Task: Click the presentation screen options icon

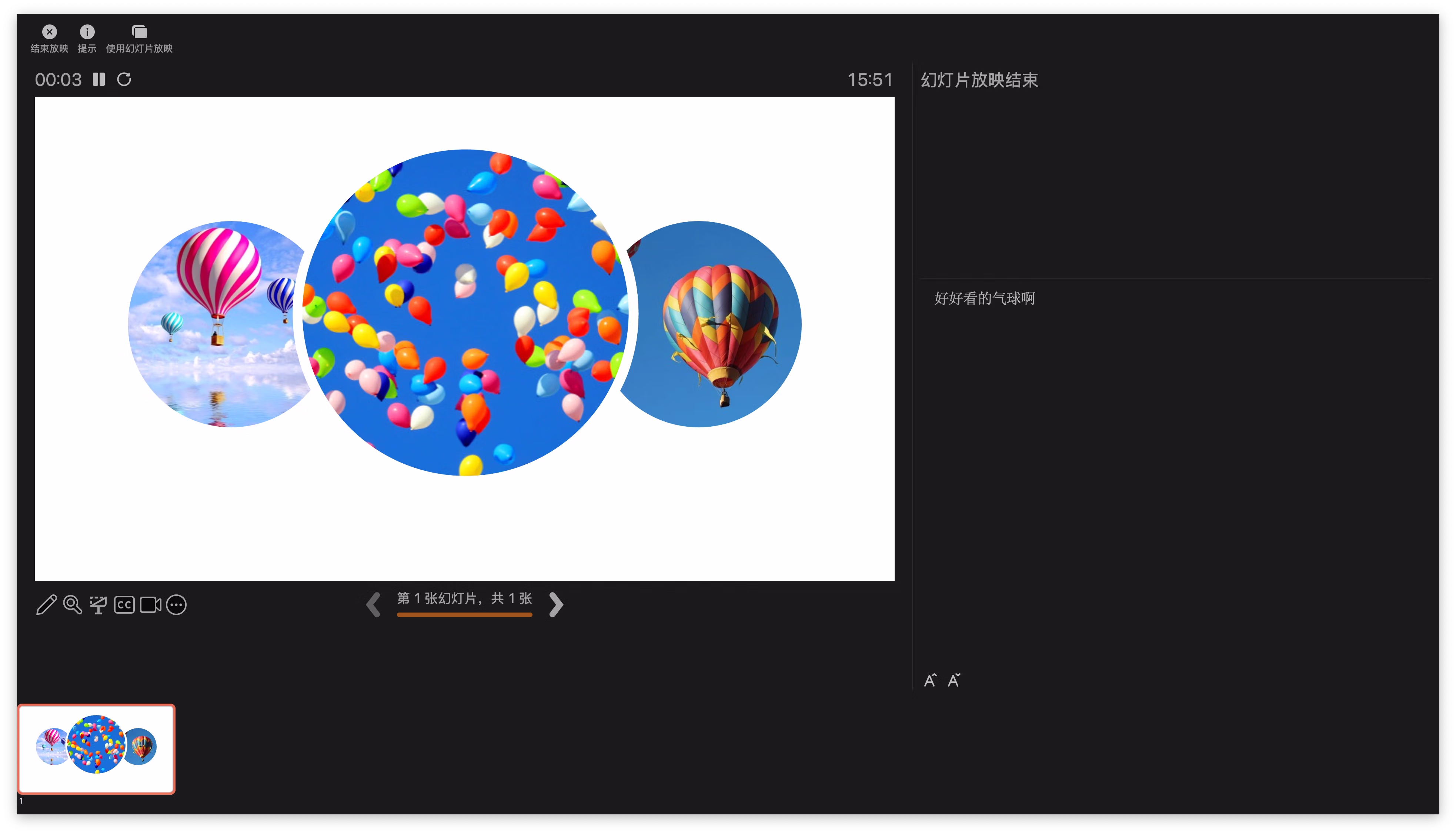Action: [x=98, y=605]
